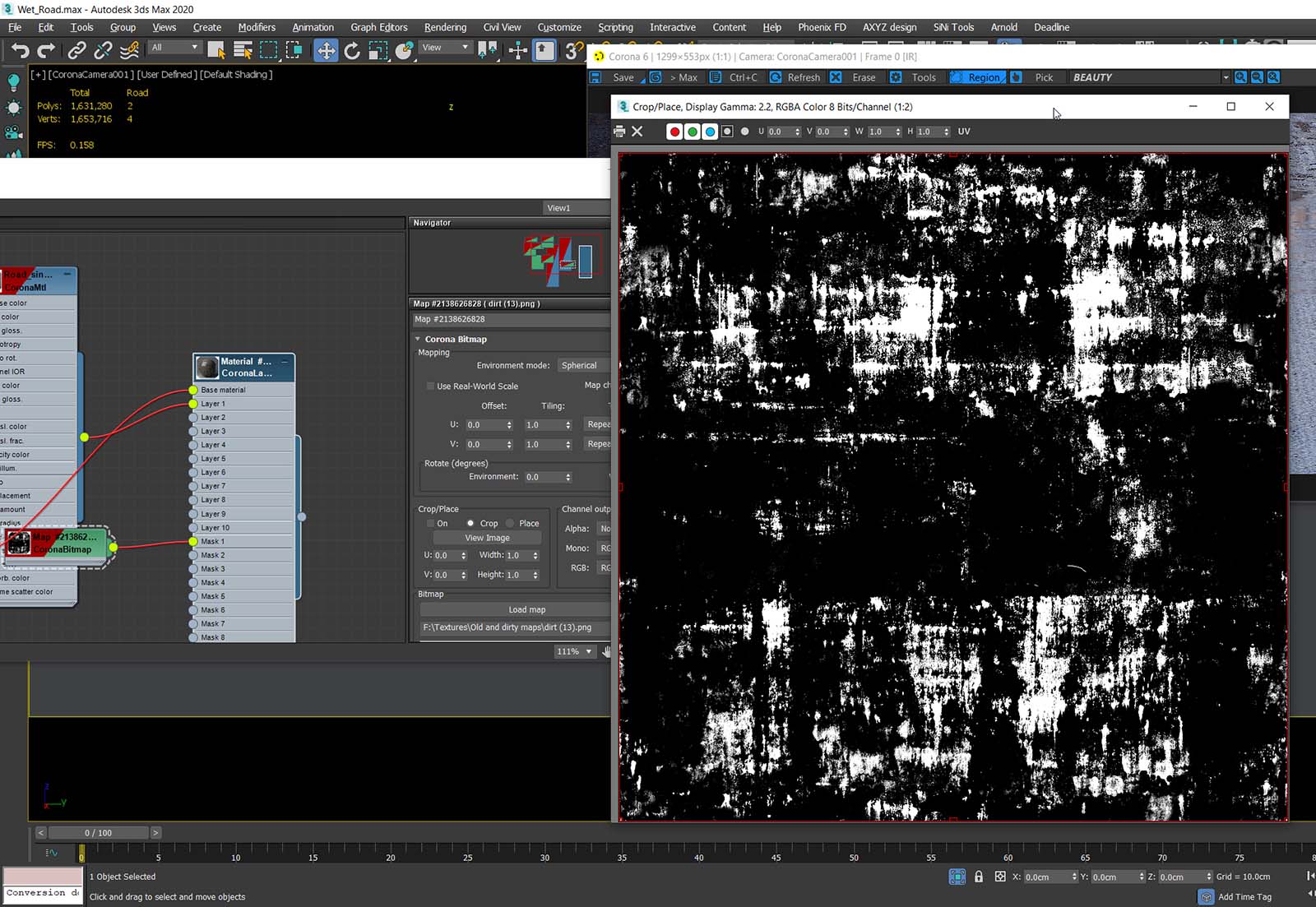Enable the Crop/Place On checkbox
1316x907 pixels.
430,524
